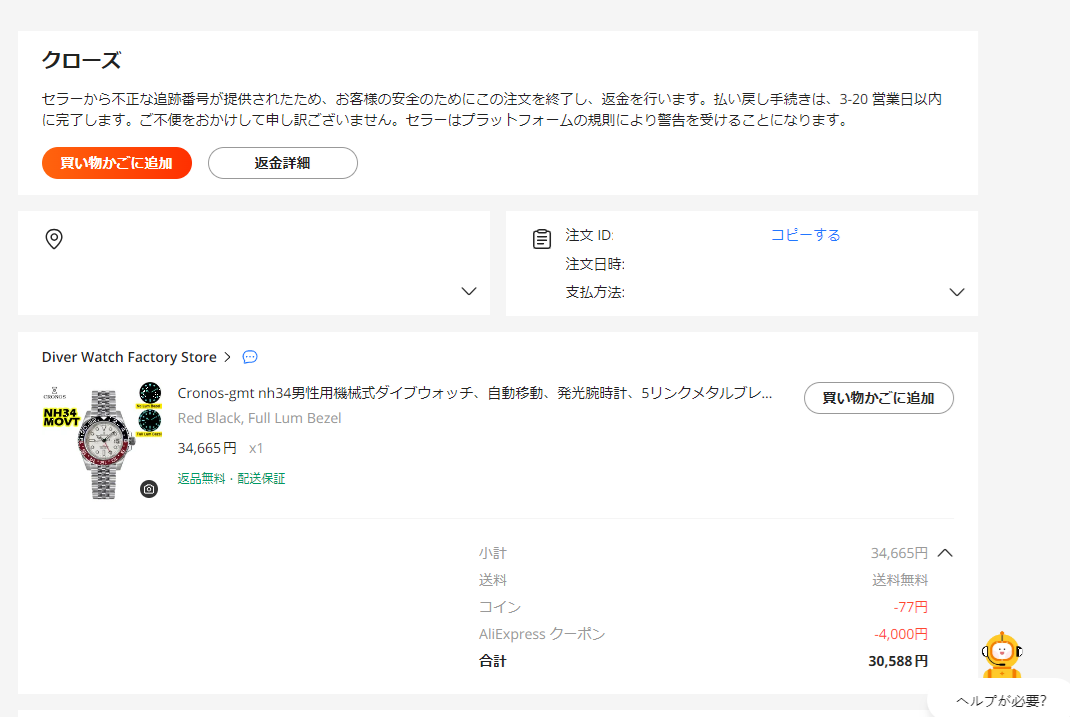Click the orange 買い物かごに追加 button
1070x717 pixels.
click(117, 163)
